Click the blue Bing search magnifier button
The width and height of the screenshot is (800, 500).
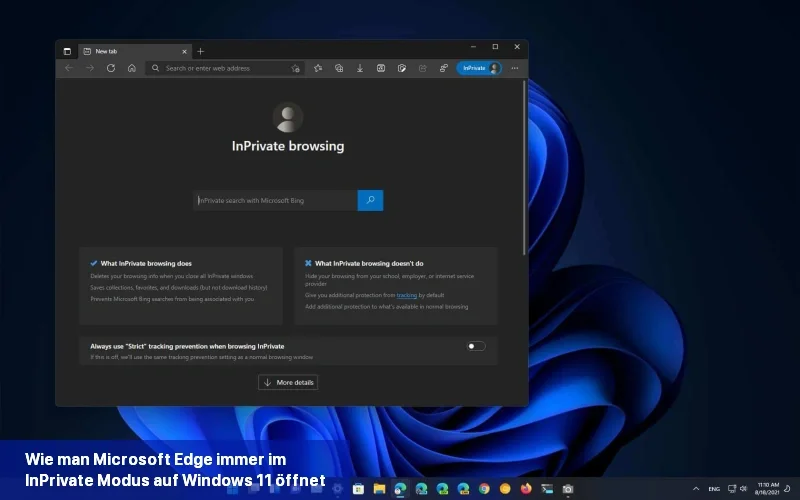click(x=370, y=200)
